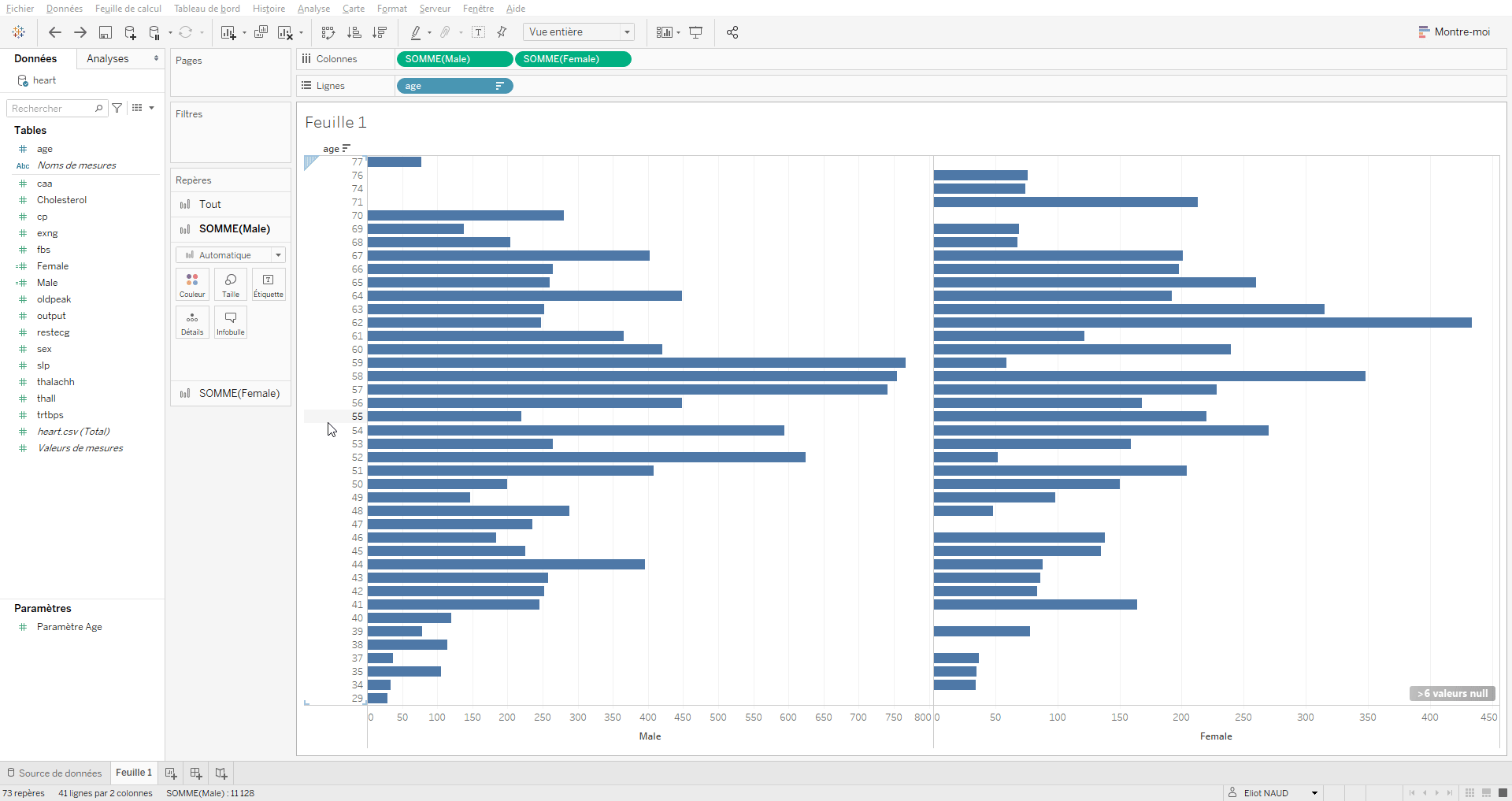
Task: Open the Données menu
Action: [x=65, y=9]
